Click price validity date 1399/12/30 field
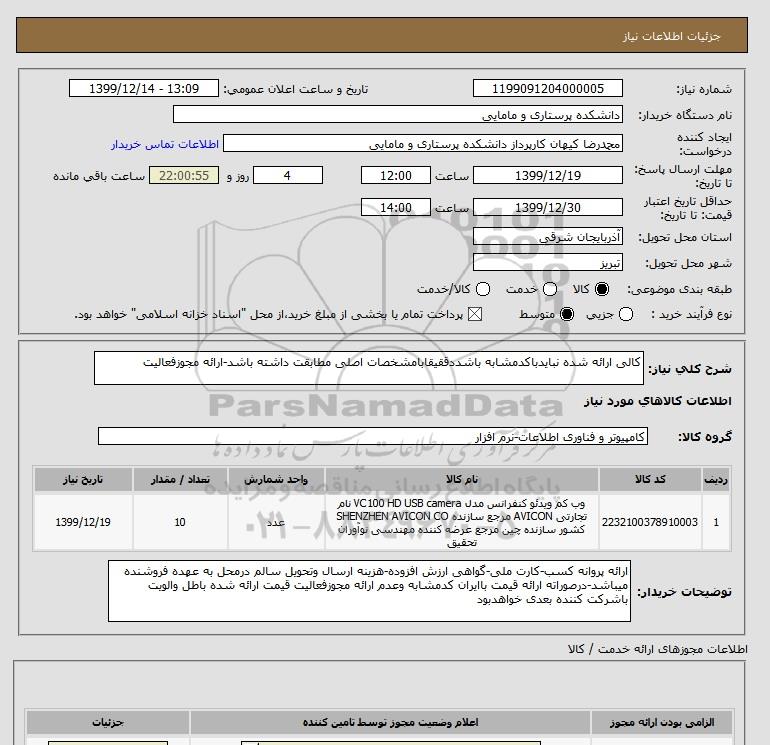Screen dimensions: 770x745 (x=548, y=207)
